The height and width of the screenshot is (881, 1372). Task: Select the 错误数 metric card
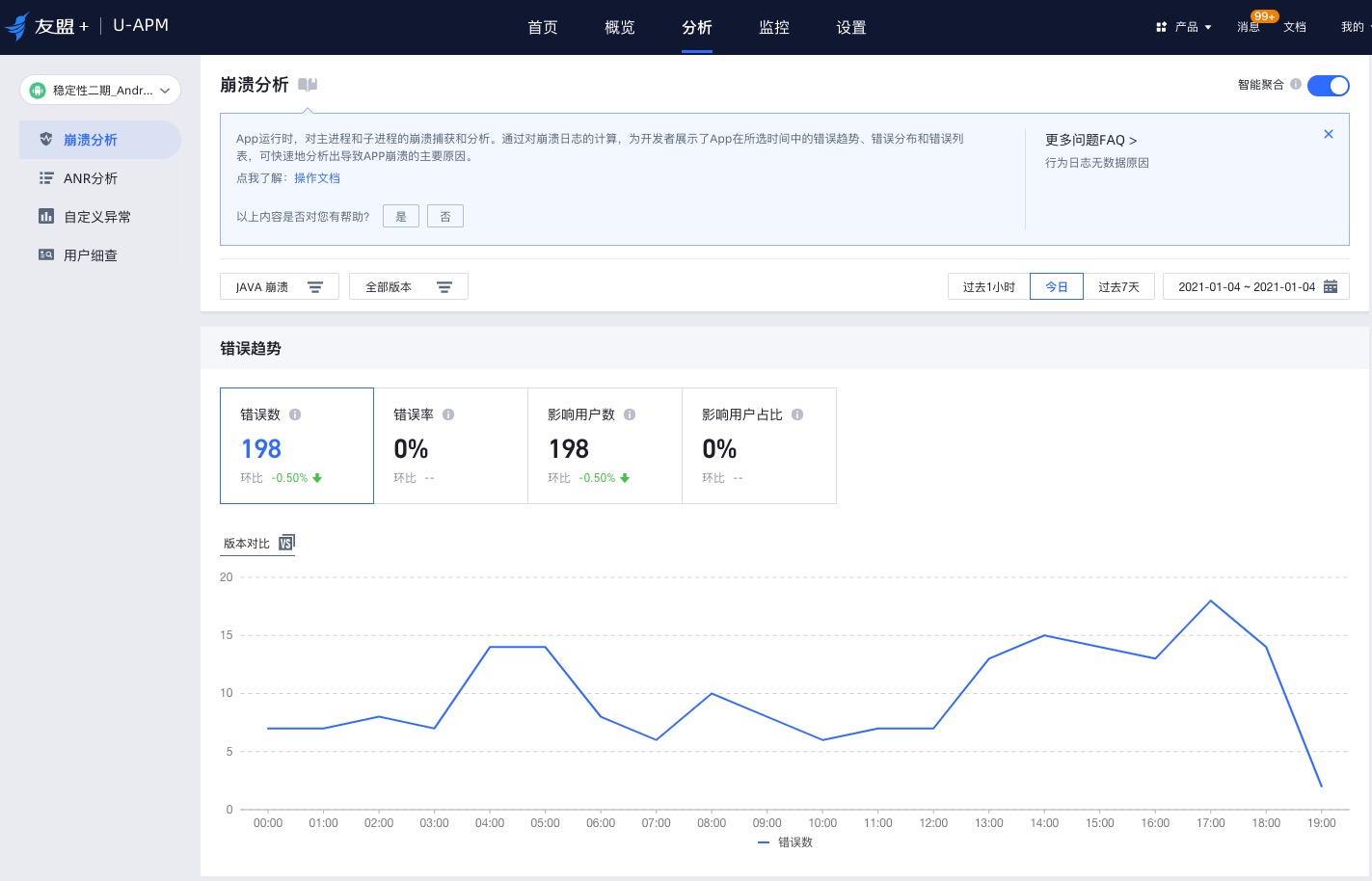[297, 445]
